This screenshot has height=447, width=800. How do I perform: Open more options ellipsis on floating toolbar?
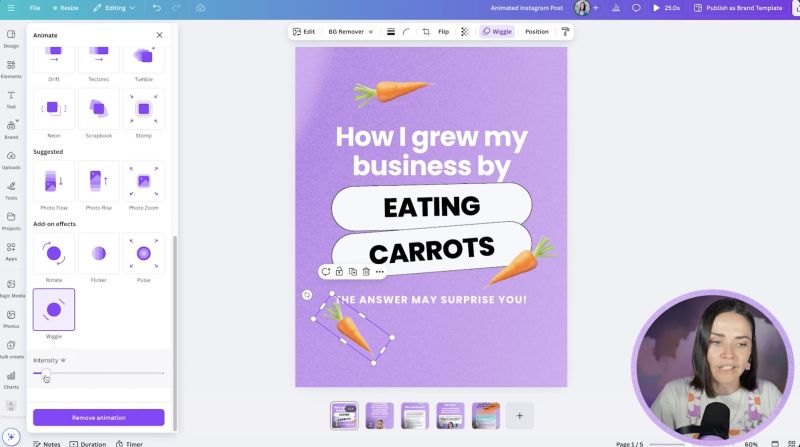[380, 271]
